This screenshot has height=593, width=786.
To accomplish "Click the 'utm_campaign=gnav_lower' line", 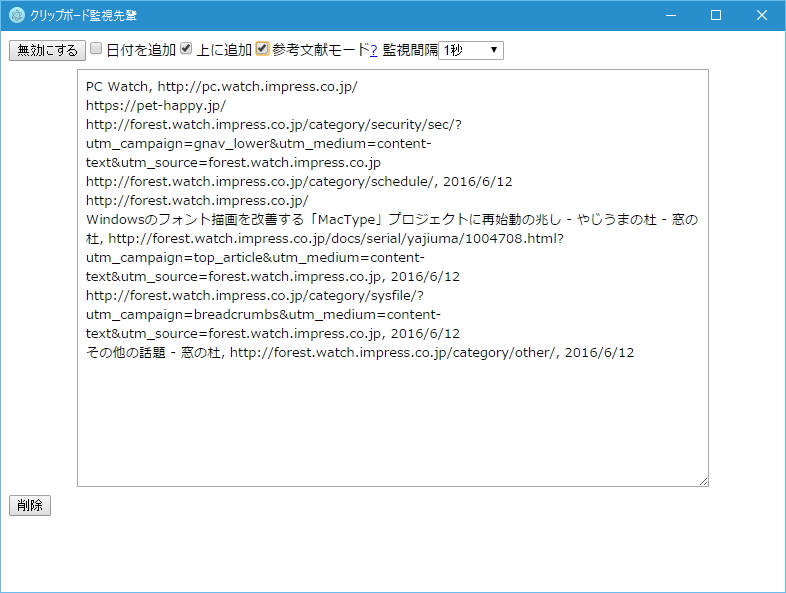I will tap(259, 144).
